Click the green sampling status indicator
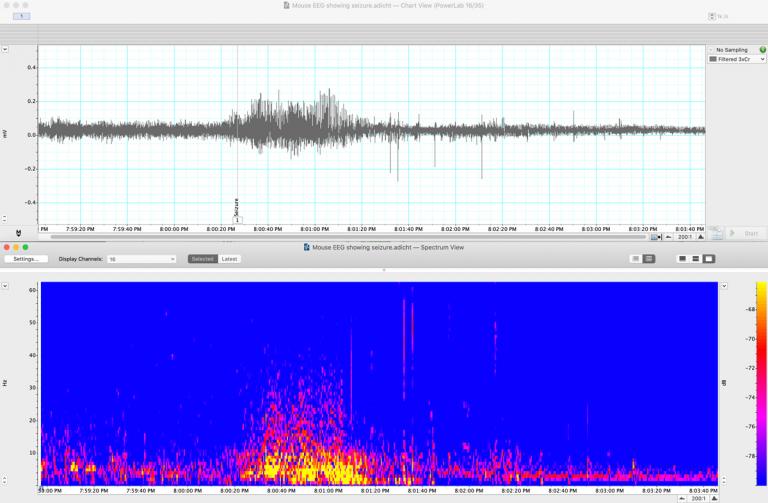Image resolution: width=768 pixels, height=503 pixels. [762, 49]
